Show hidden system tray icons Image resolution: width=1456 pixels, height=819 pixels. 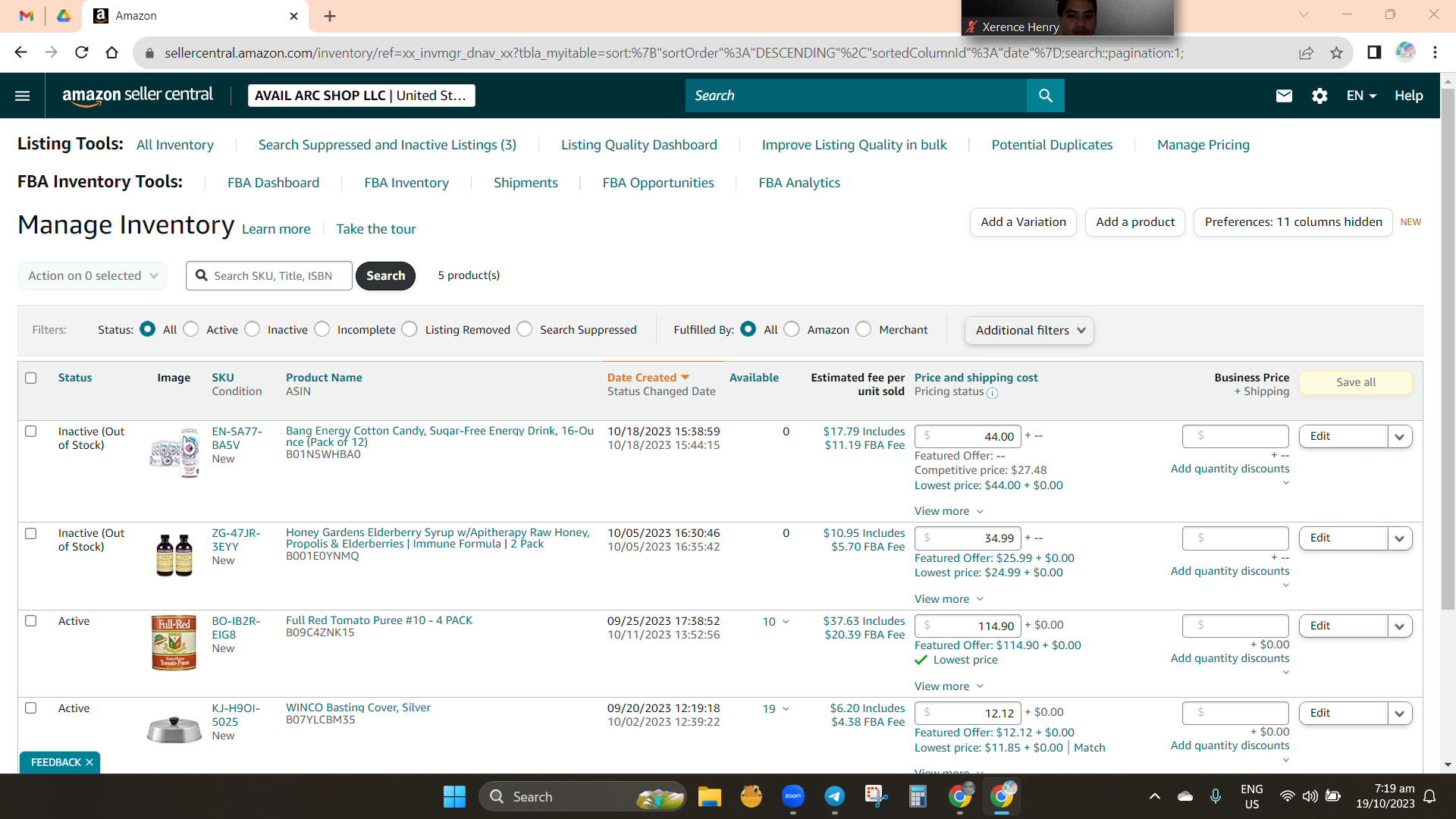1154,796
